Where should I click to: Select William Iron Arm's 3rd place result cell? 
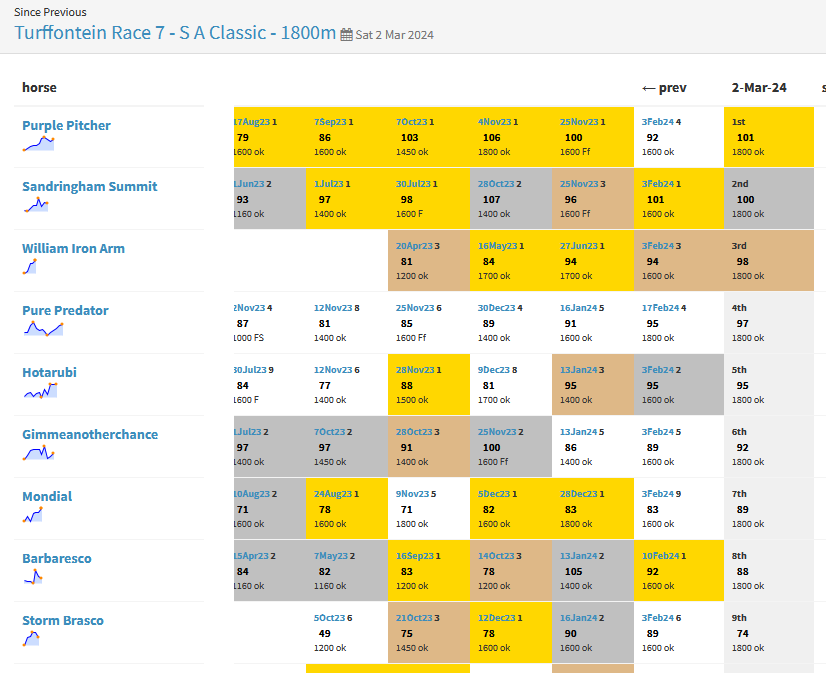pyautogui.click(x=768, y=261)
